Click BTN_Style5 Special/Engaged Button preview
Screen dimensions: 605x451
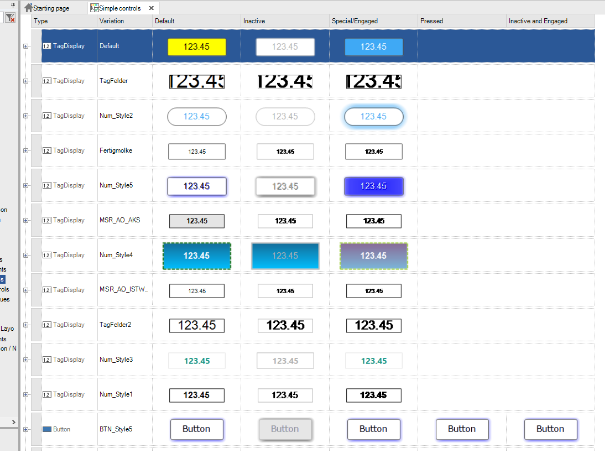click(x=373, y=429)
